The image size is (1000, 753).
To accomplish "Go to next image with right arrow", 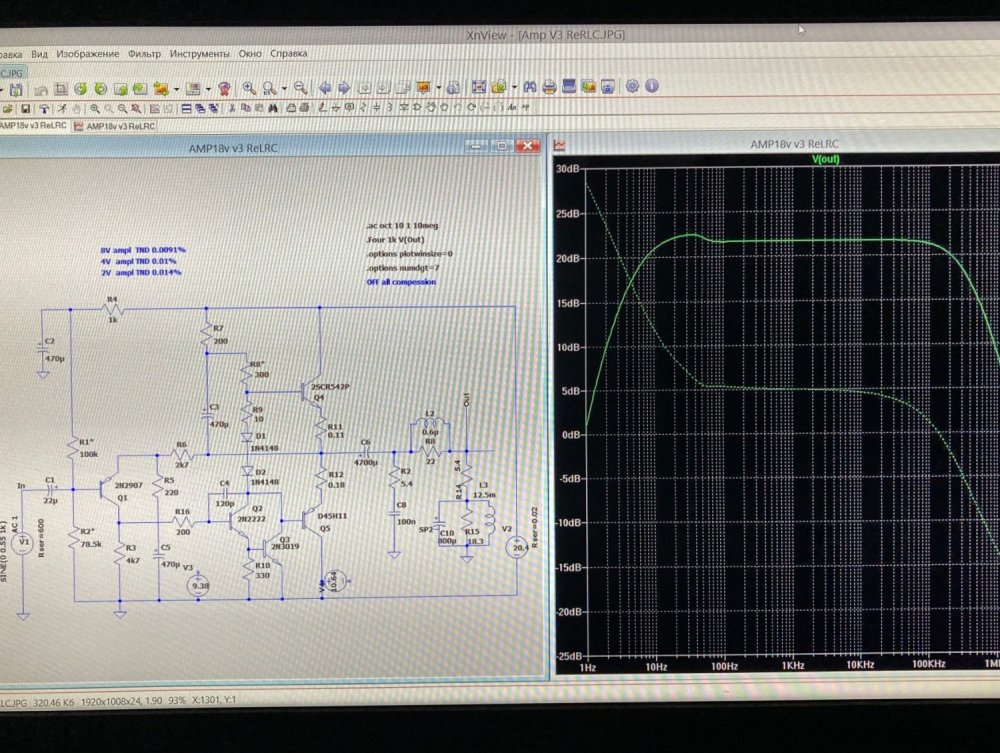I will [x=342, y=88].
